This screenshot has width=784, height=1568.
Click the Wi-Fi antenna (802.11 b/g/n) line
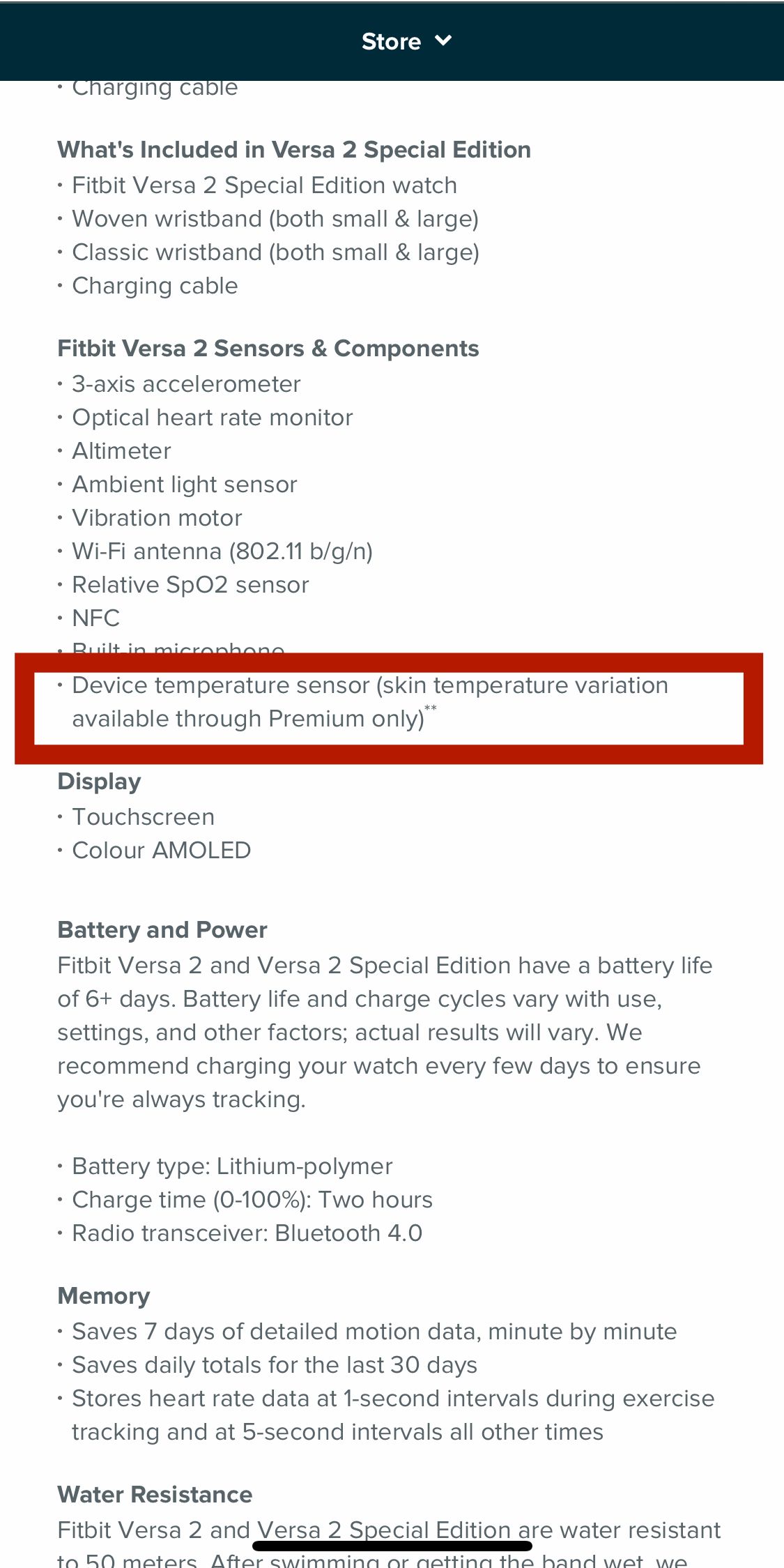pos(222,551)
